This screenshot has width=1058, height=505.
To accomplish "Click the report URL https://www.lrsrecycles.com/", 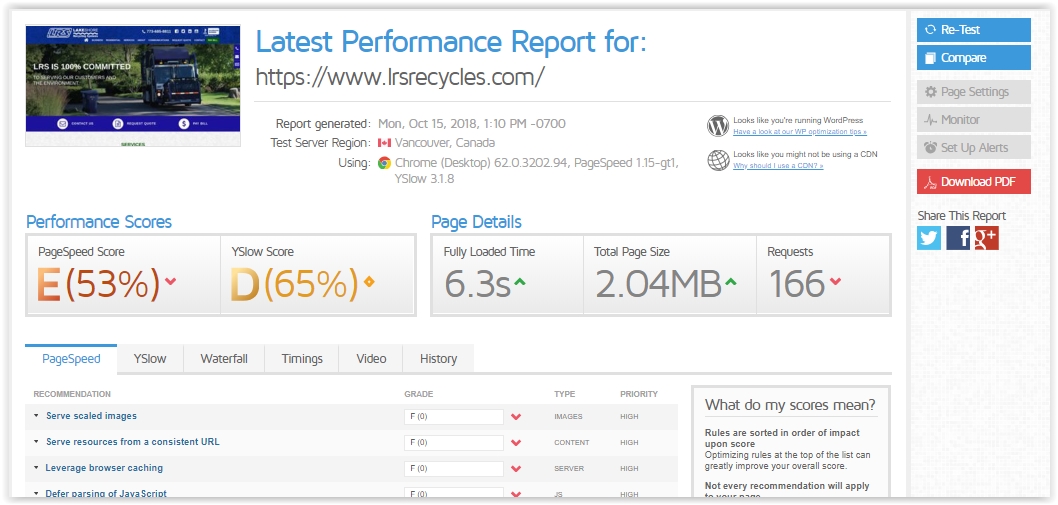I will [399, 76].
